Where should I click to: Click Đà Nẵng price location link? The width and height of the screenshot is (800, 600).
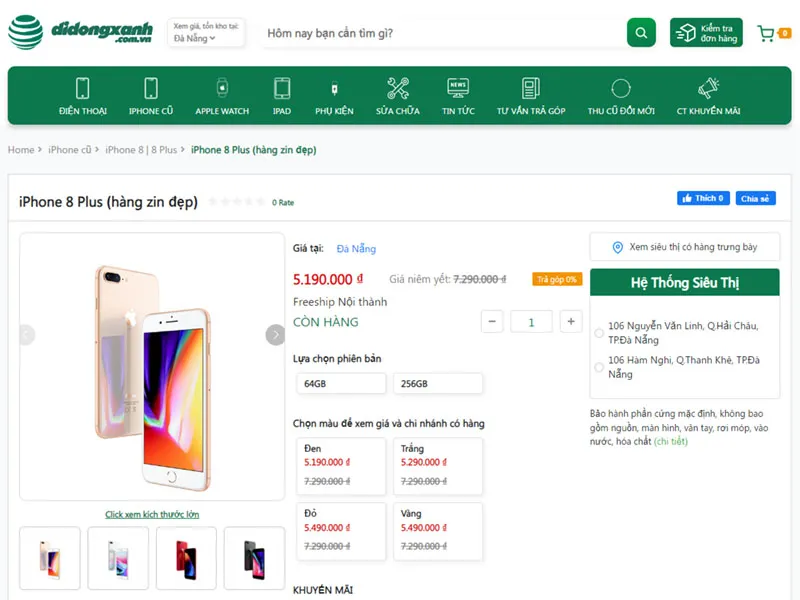356,248
